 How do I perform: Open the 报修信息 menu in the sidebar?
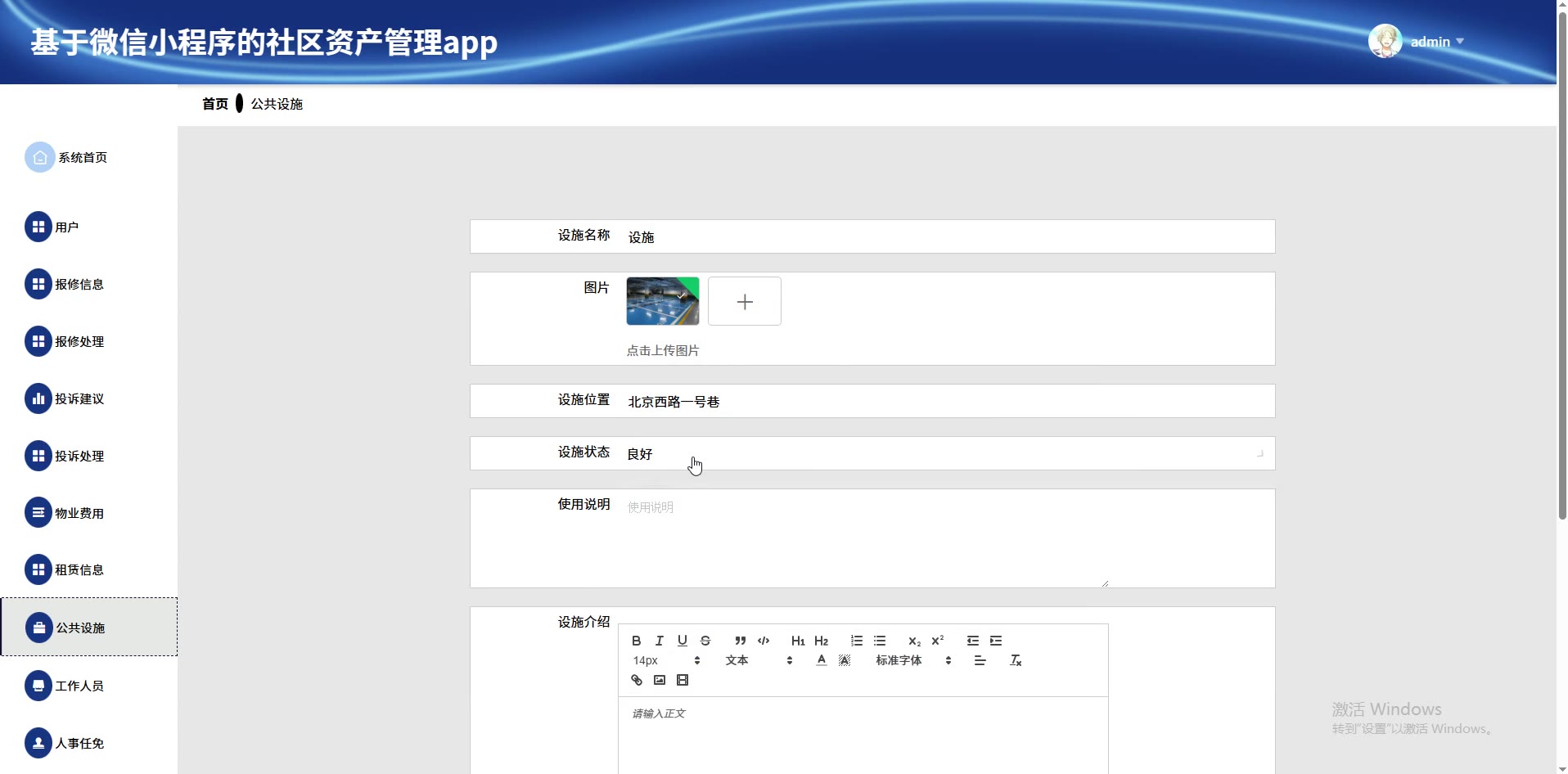(x=79, y=284)
